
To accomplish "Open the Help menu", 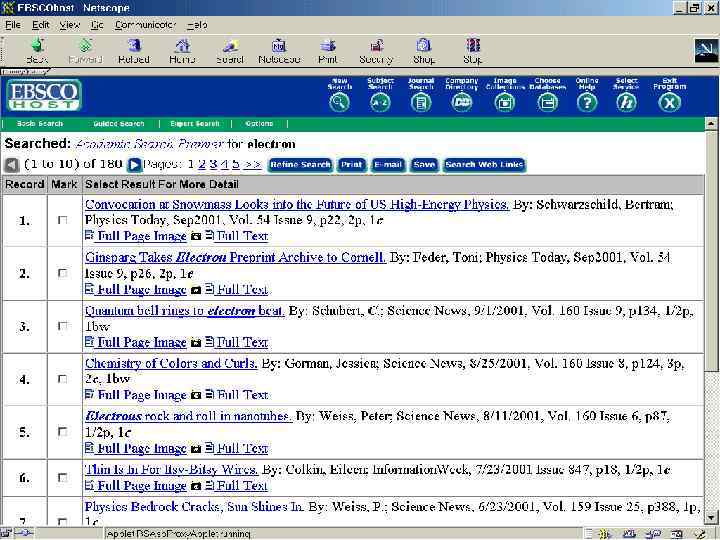I will [197, 25].
